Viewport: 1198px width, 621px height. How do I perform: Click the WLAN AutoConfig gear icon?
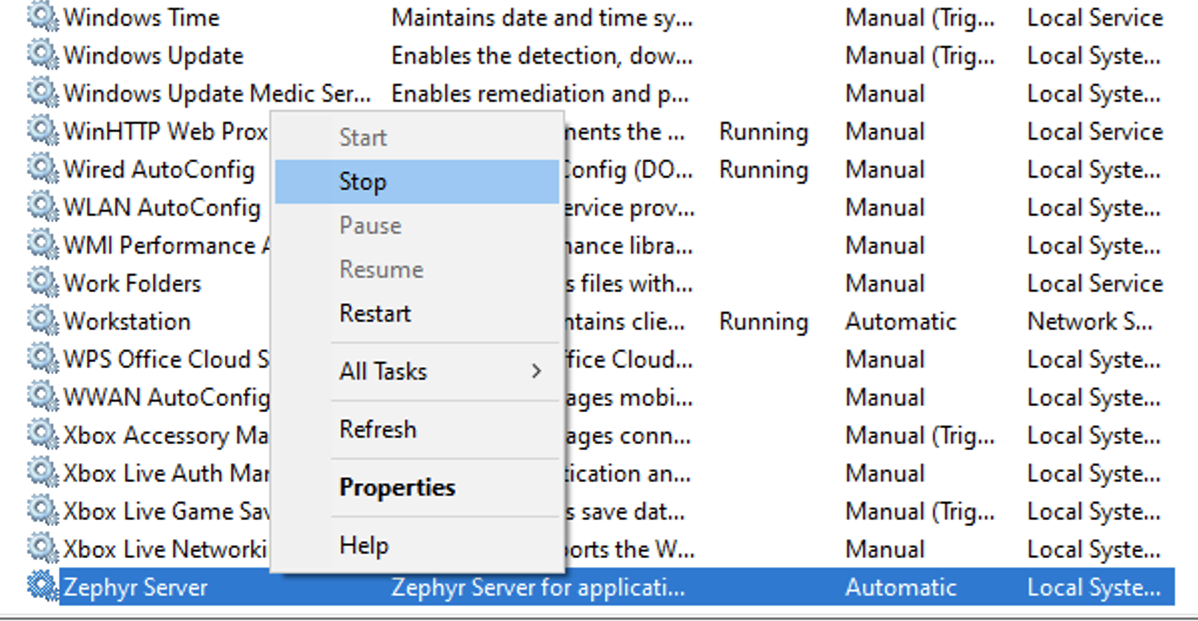coord(41,207)
